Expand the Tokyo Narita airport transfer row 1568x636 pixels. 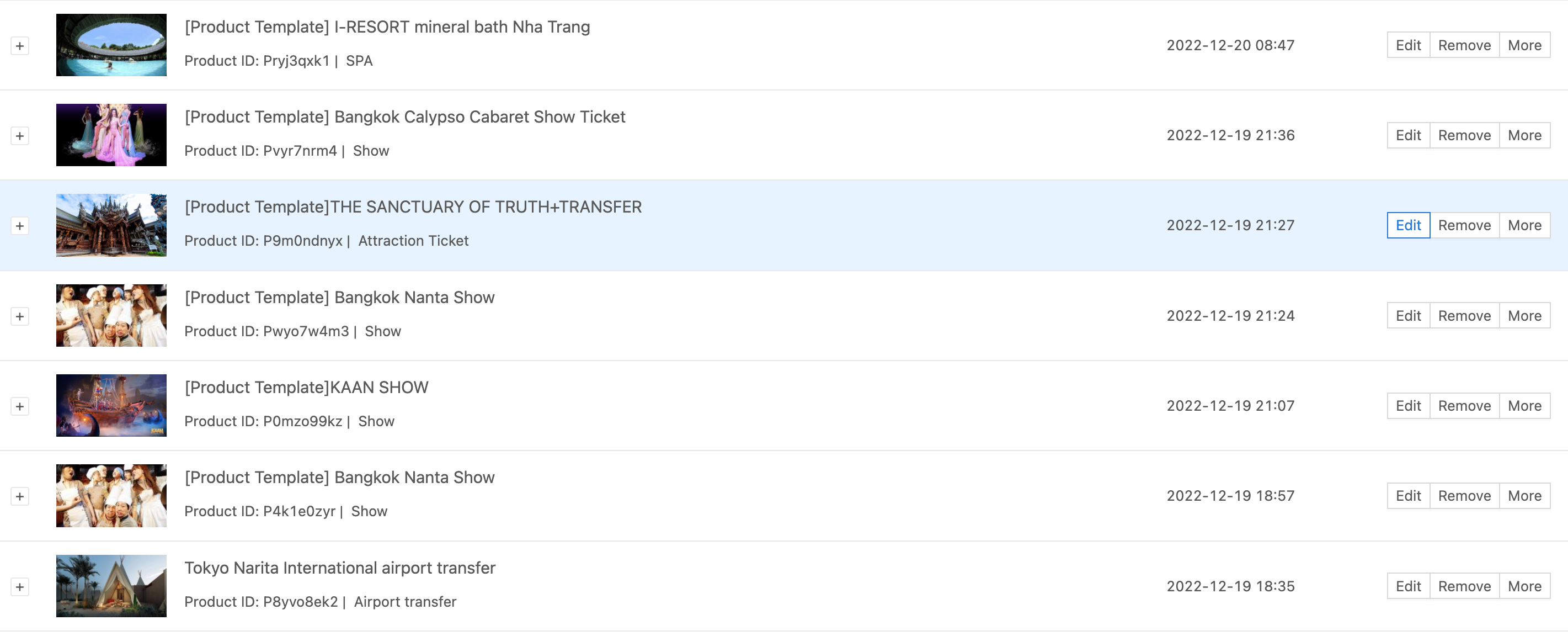(19, 587)
